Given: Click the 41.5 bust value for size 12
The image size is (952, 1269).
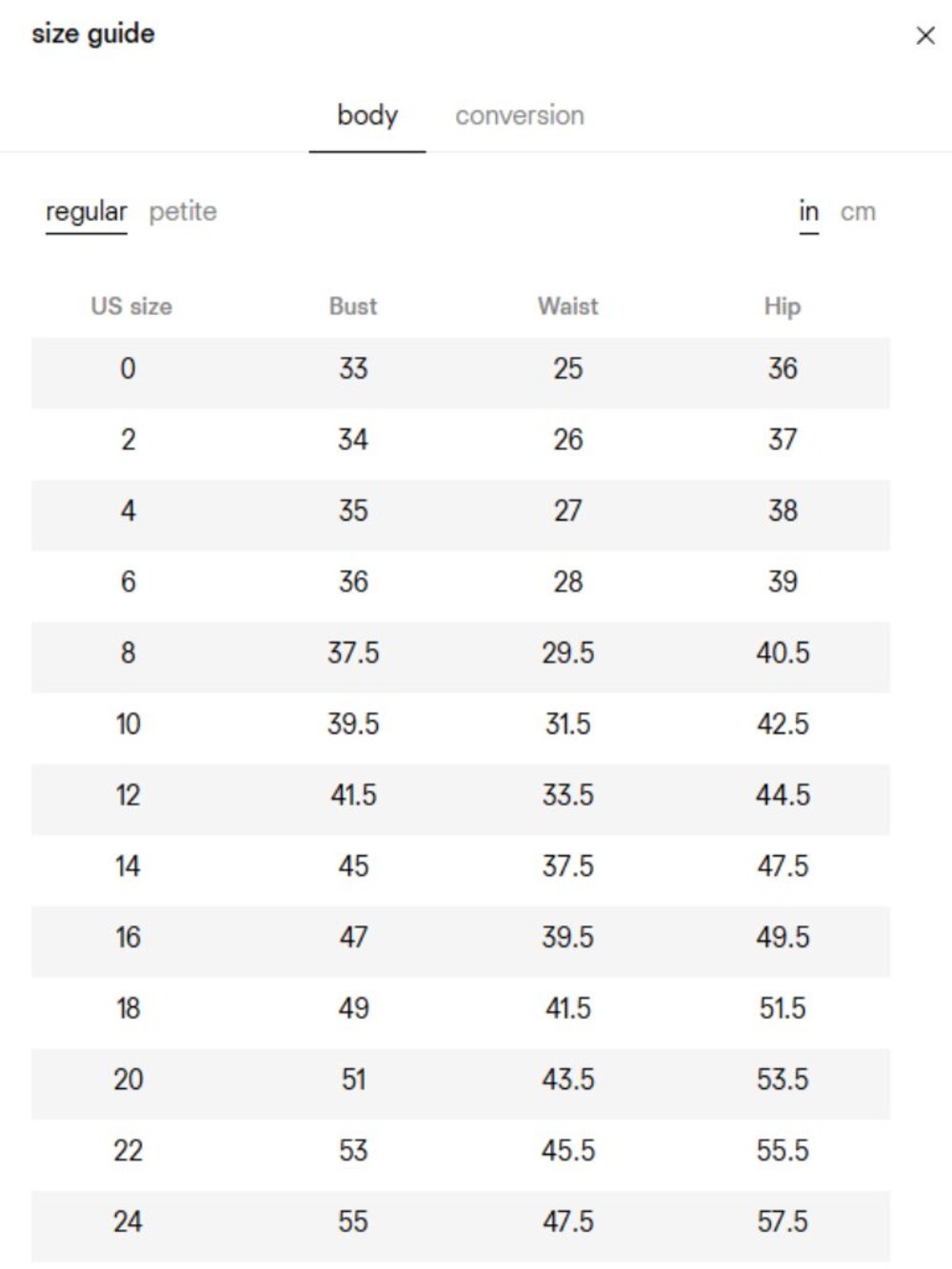Looking at the screenshot, I should point(353,795).
